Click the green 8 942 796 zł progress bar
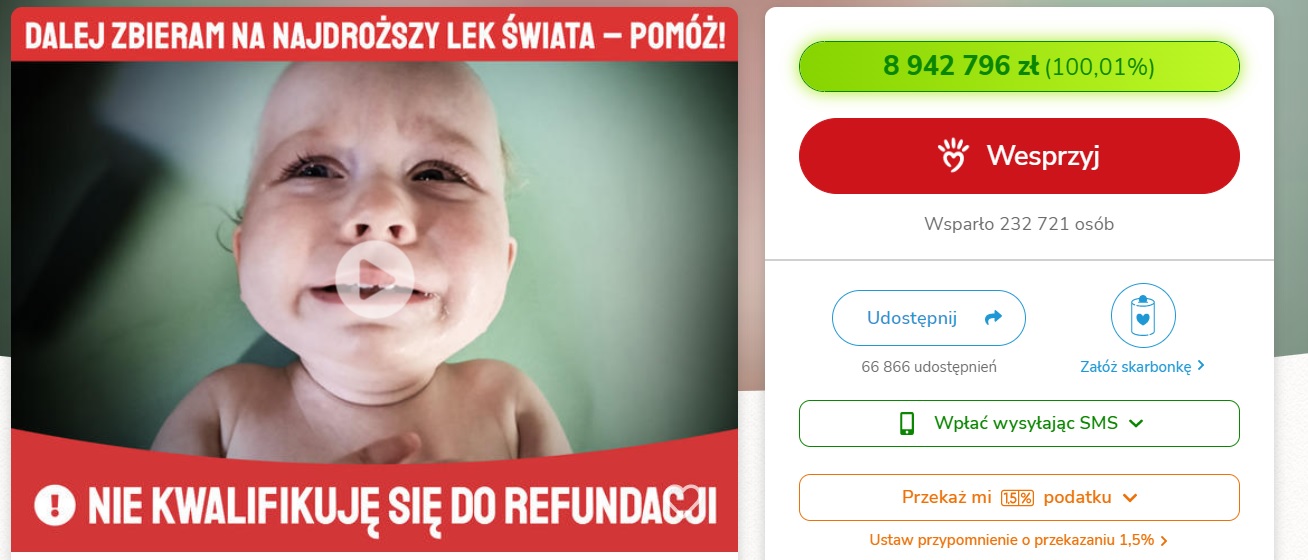Viewport: 1308px width, 560px height. [1019, 67]
